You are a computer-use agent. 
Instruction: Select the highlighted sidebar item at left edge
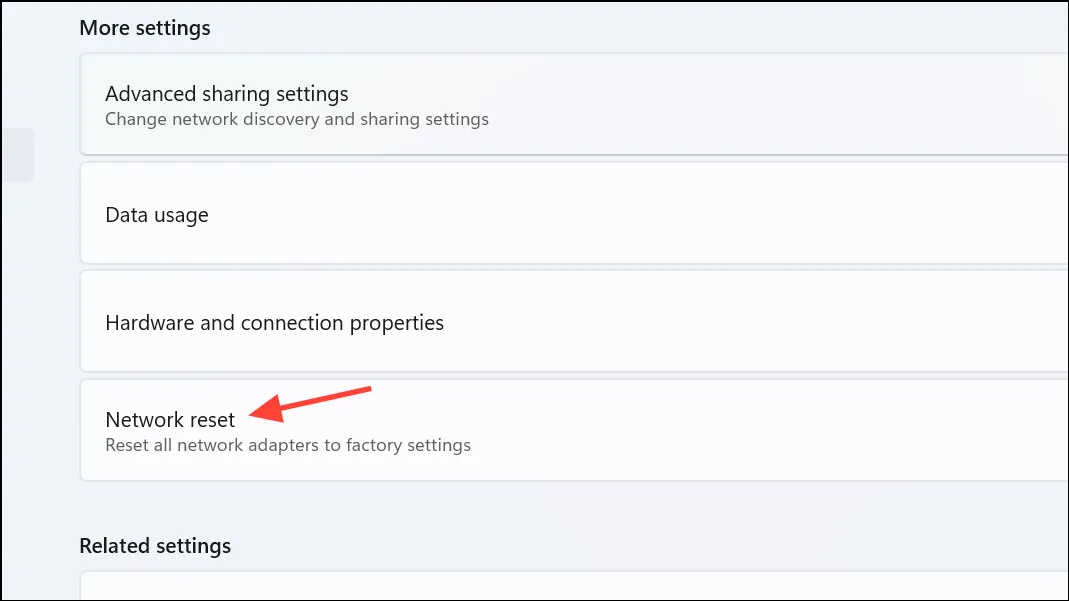point(17,155)
